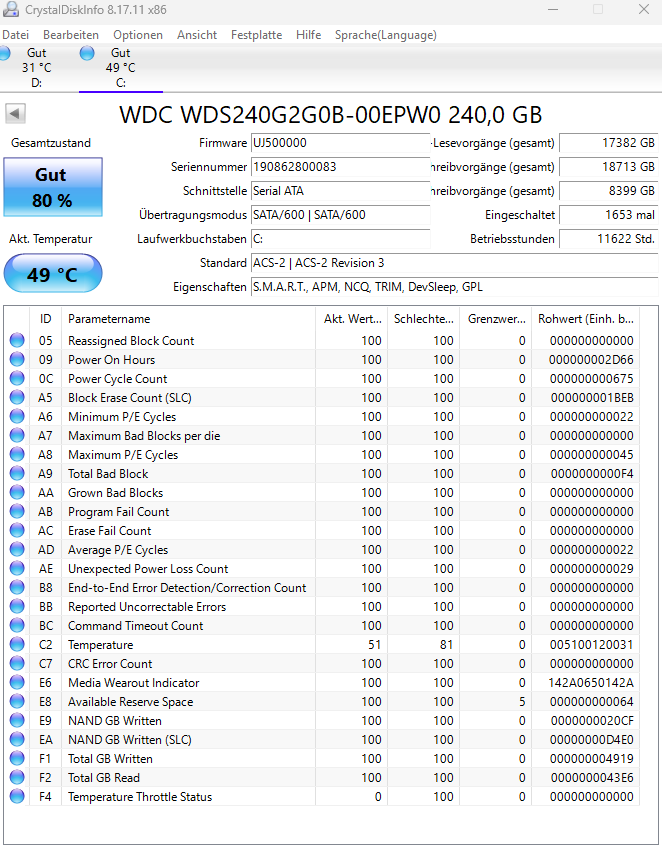Click status orb for Available Reserve Space
This screenshot has height=850, width=662.
click(17, 701)
